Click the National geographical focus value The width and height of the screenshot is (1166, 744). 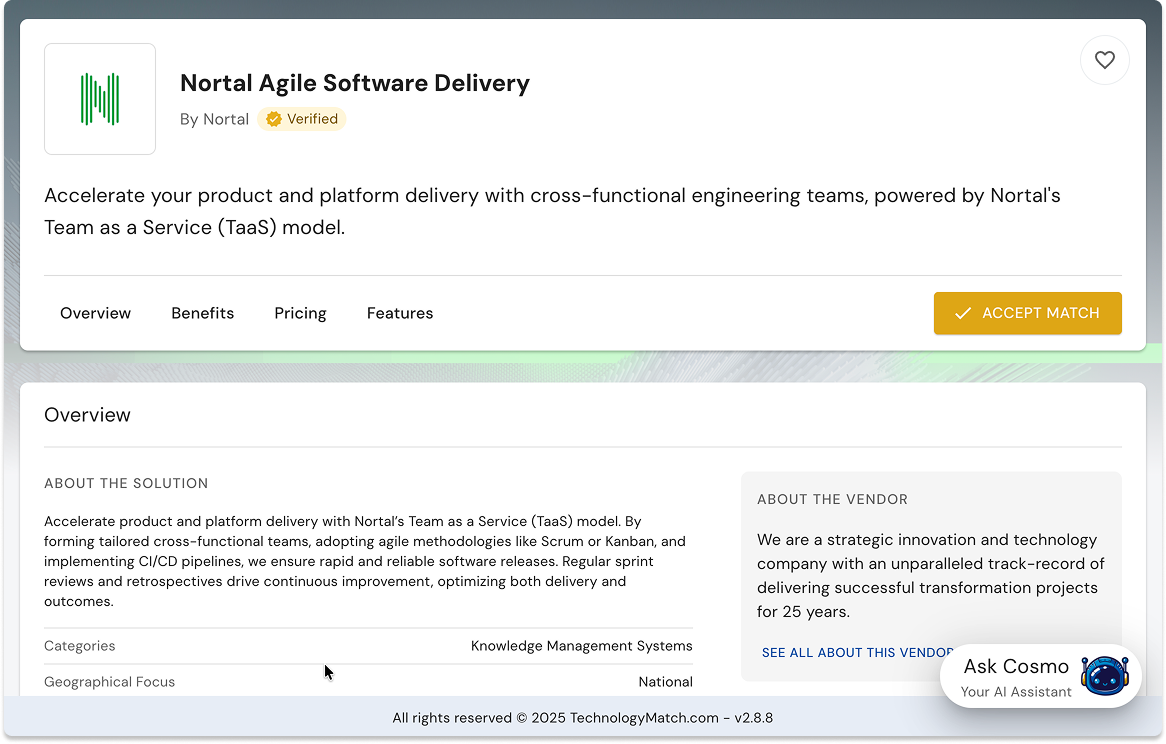pyautogui.click(x=666, y=682)
